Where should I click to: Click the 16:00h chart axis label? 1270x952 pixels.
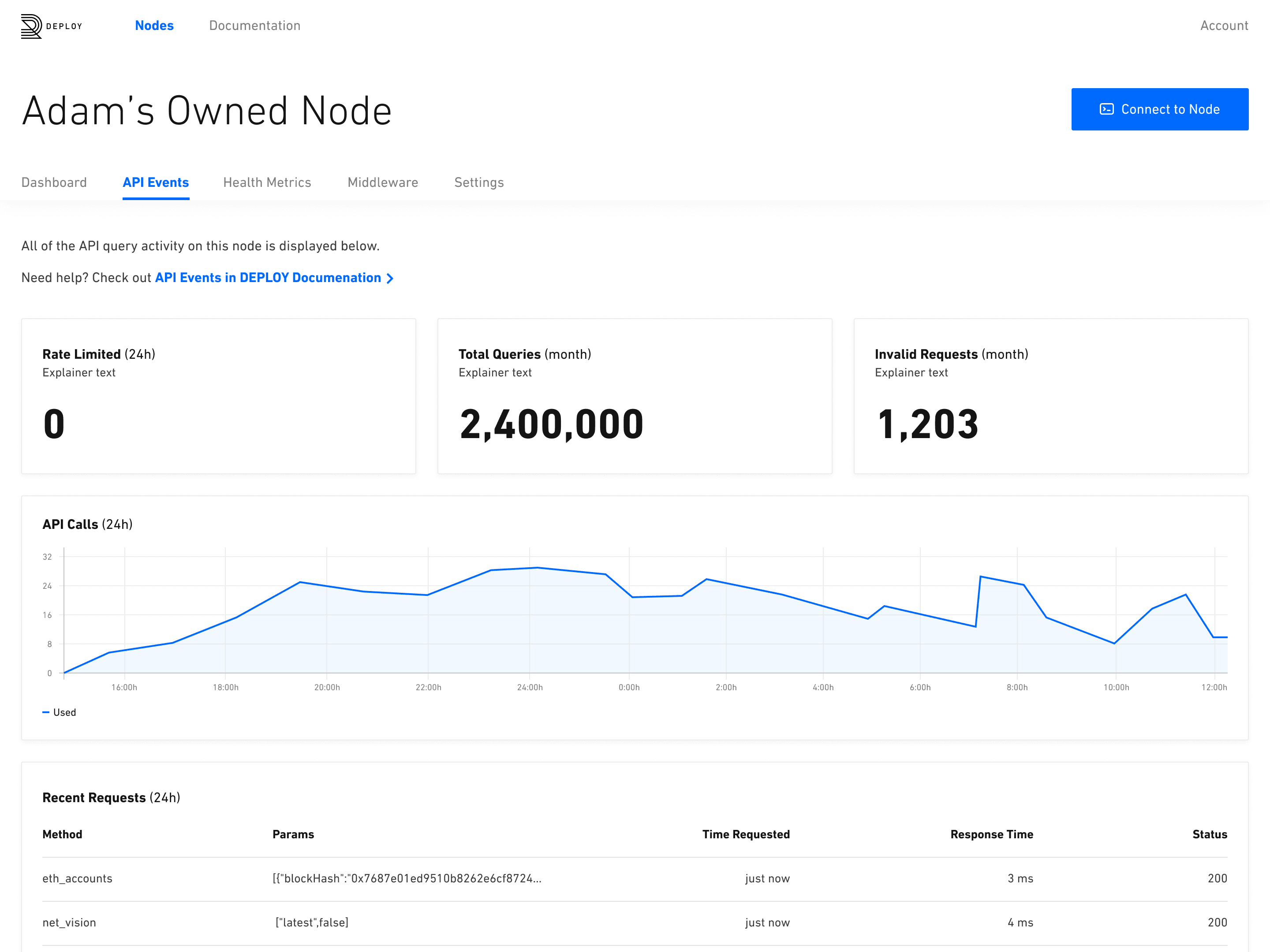point(124,688)
